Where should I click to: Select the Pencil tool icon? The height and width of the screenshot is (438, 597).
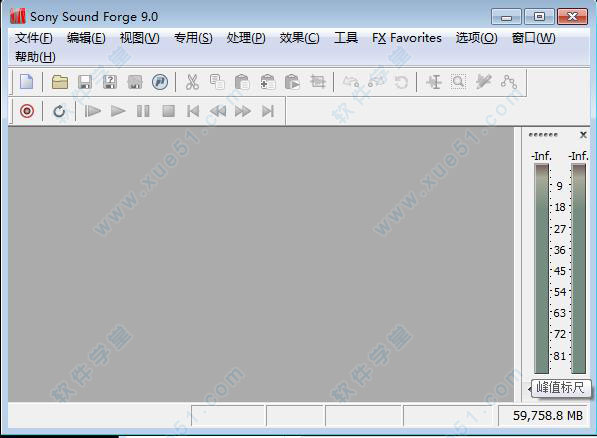484,82
